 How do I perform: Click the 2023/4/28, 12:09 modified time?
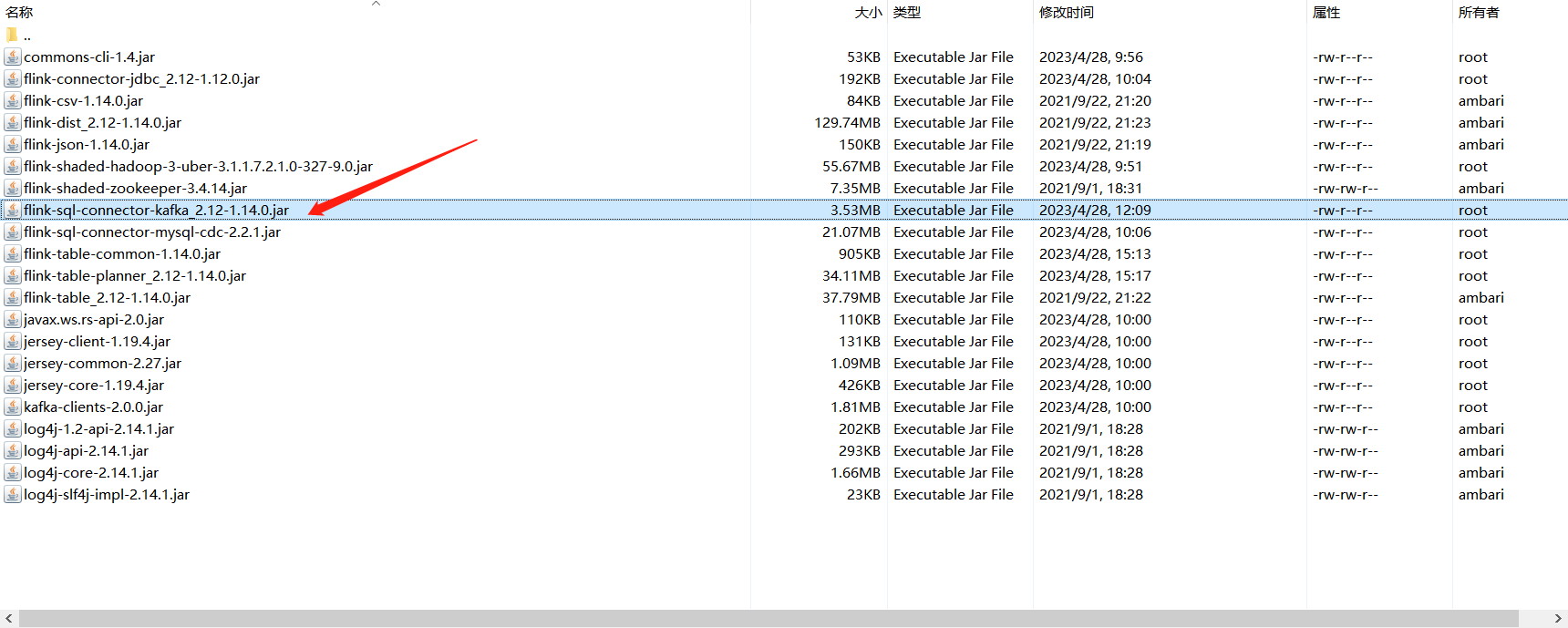coord(1095,210)
